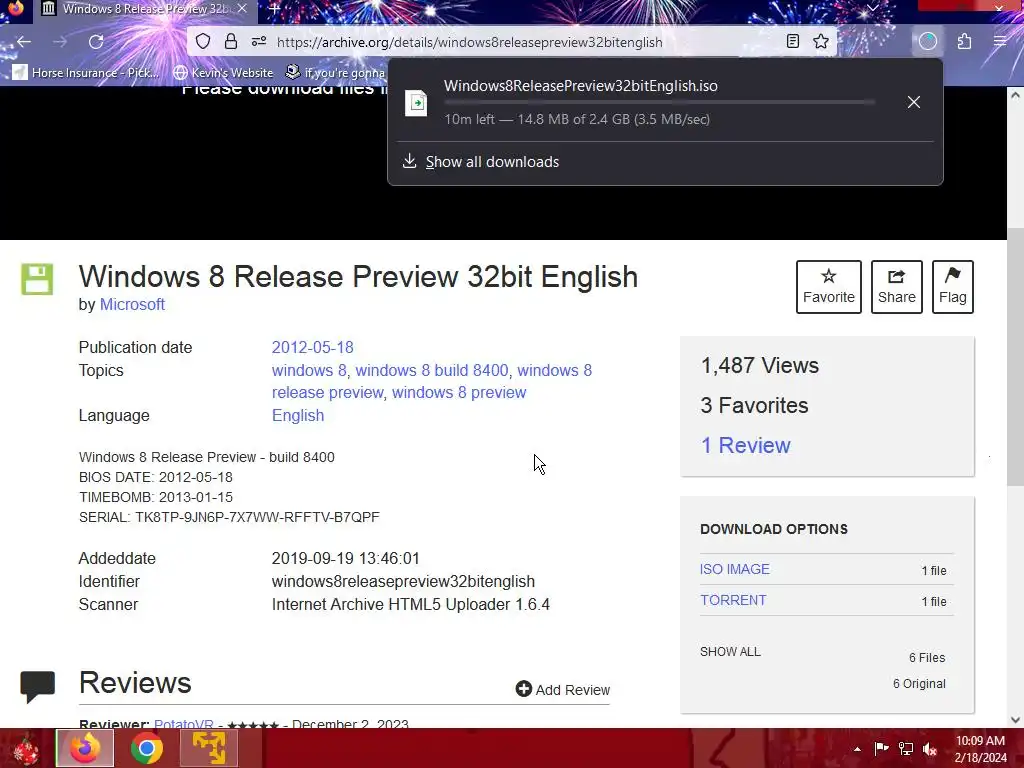Click the downloading ISO file icon

point(416,103)
